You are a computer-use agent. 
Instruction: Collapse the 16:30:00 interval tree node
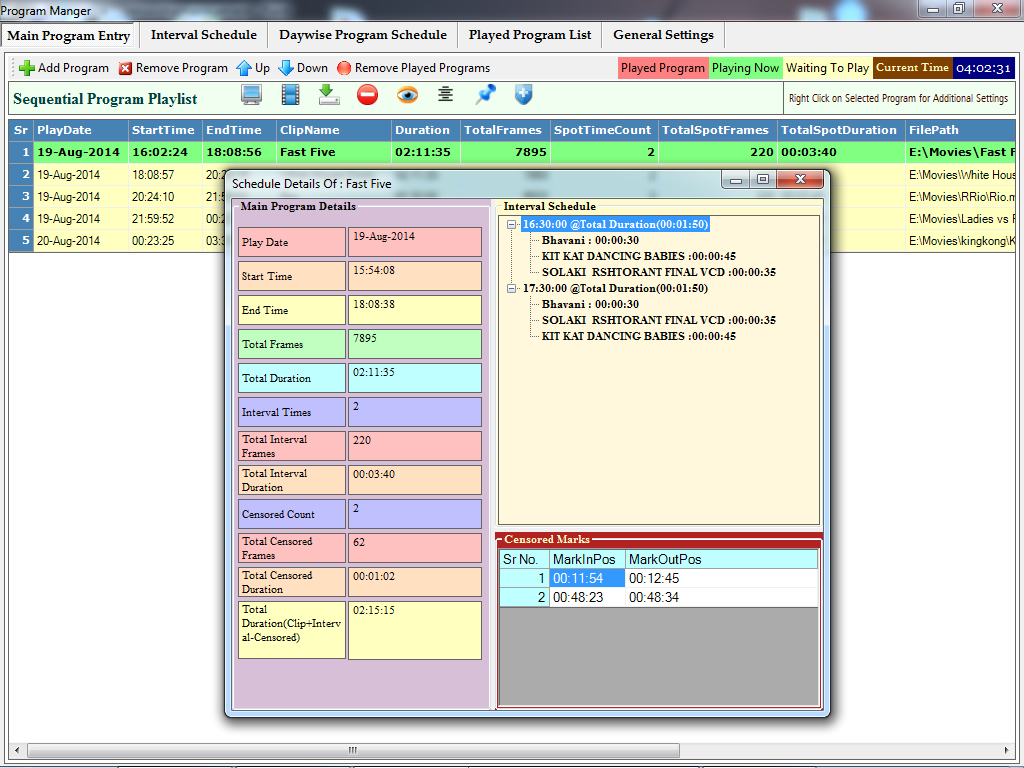(512, 224)
